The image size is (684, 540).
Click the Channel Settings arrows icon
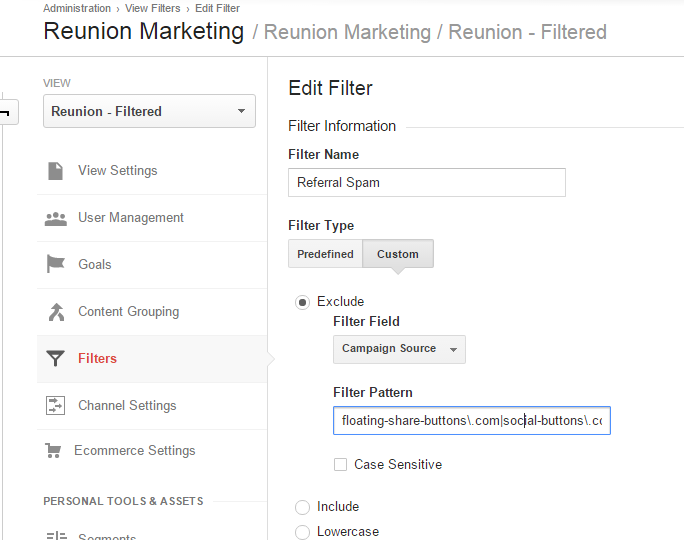(55, 405)
